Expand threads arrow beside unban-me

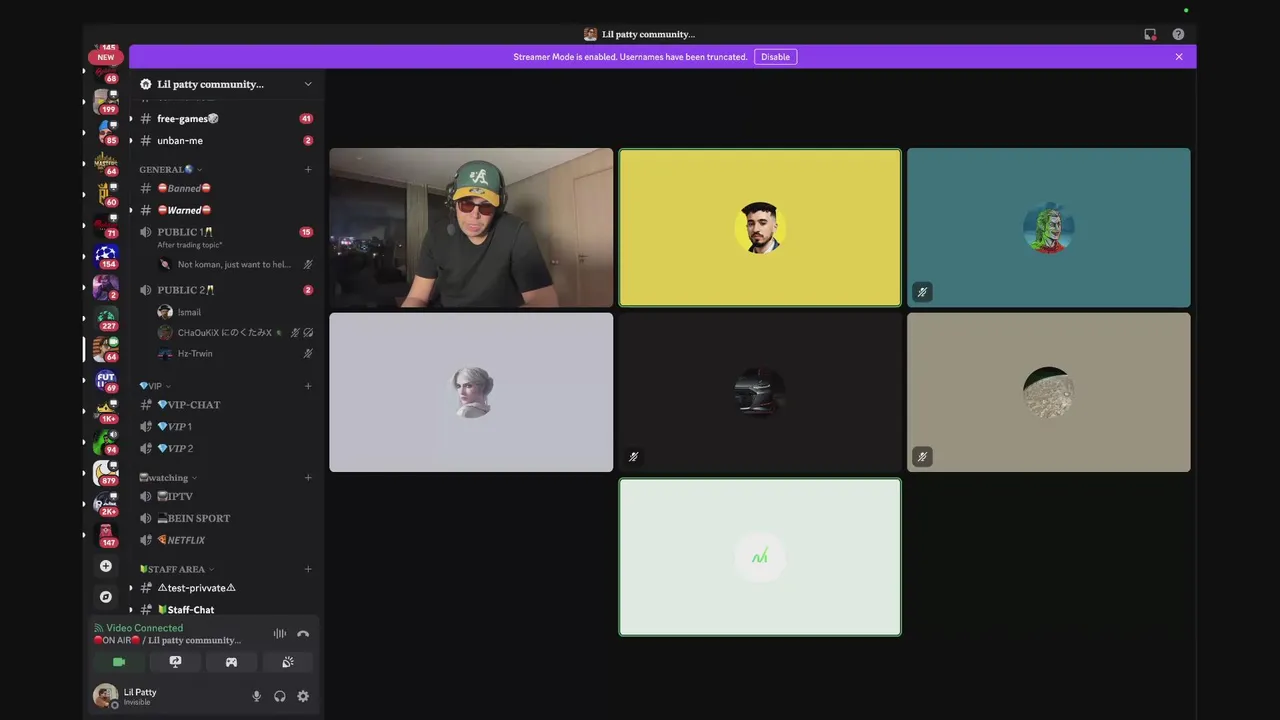click(130, 141)
